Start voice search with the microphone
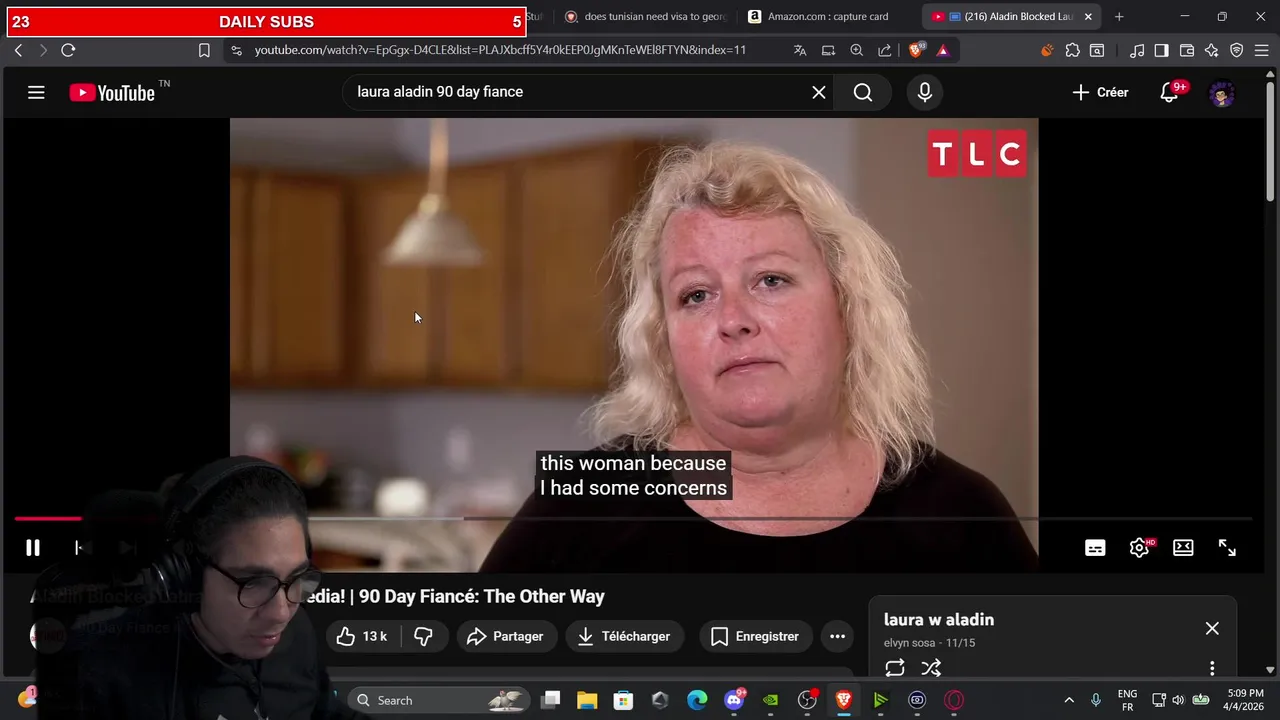This screenshot has height=720, width=1280. click(925, 92)
